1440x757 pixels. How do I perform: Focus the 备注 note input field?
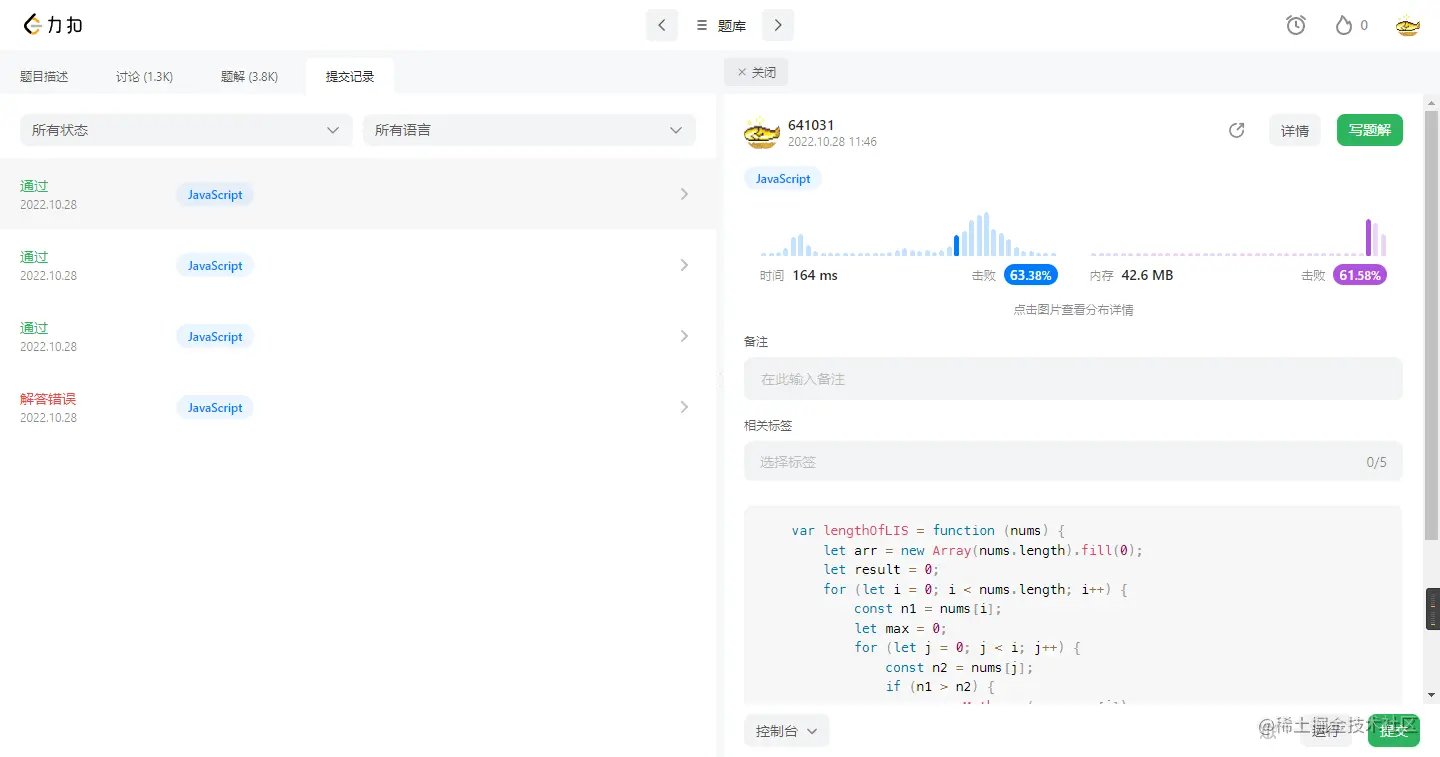(1073, 379)
